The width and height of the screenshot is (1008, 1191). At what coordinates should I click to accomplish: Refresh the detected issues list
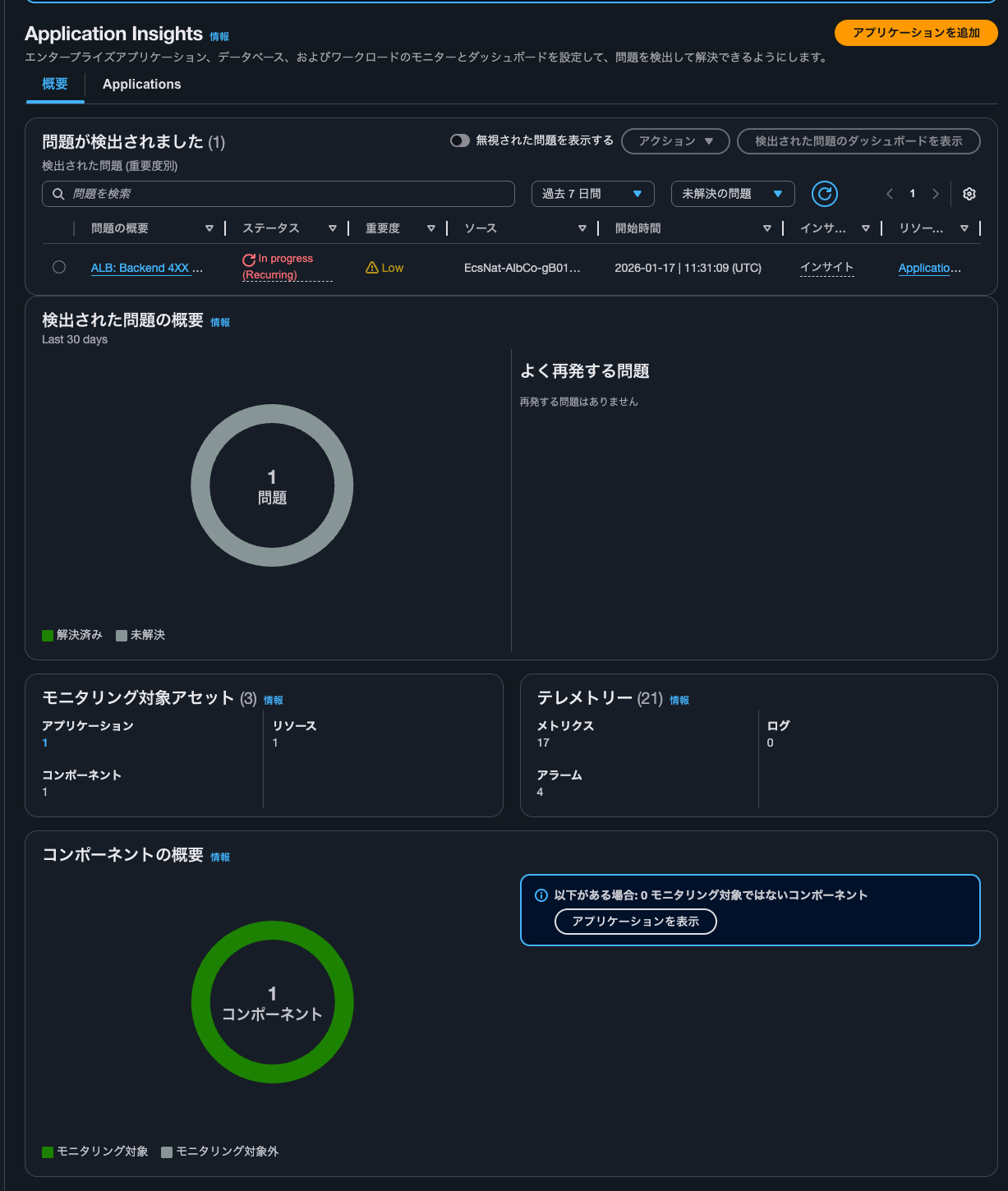824,194
